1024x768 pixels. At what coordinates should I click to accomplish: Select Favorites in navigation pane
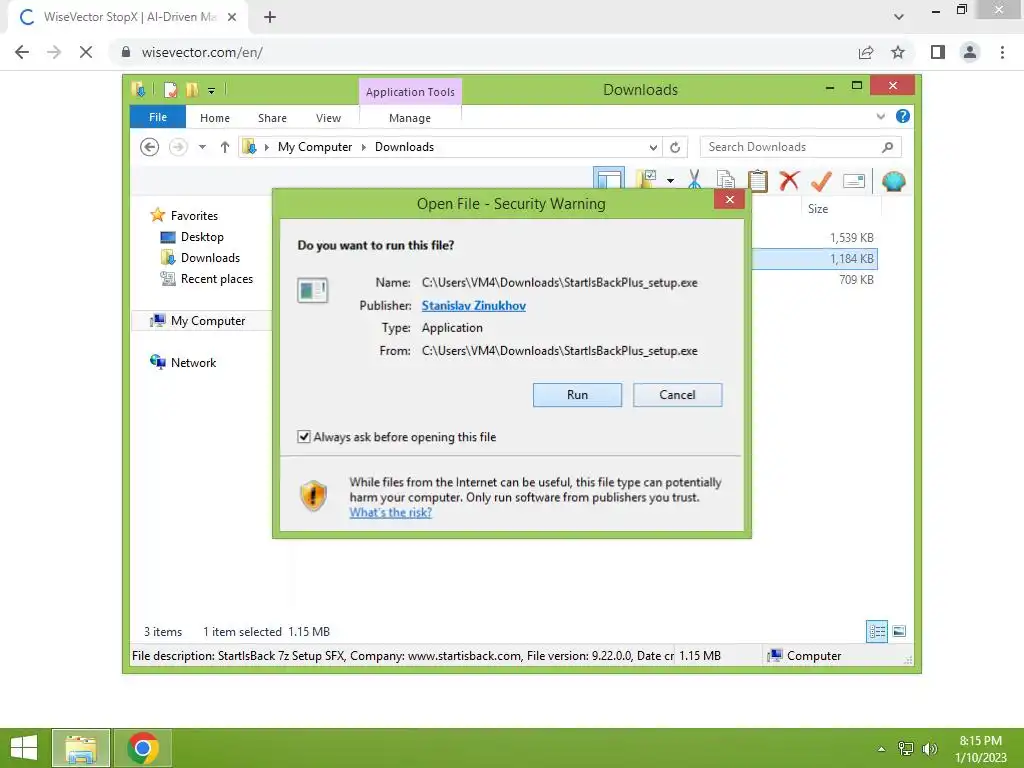tap(194, 216)
